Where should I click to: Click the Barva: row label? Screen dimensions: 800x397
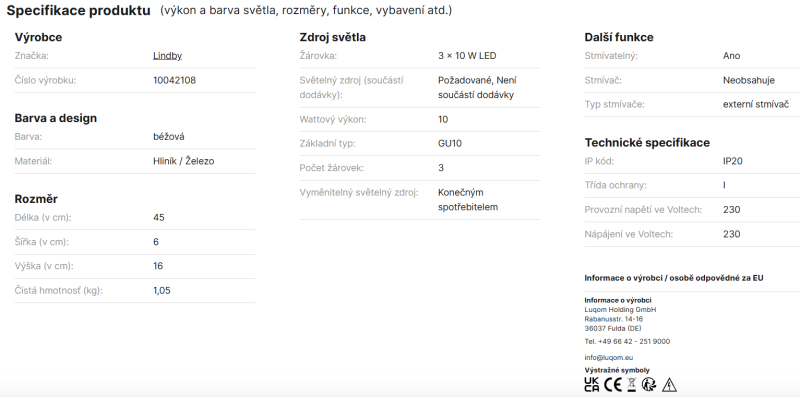pyautogui.click(x=29, y=137)
